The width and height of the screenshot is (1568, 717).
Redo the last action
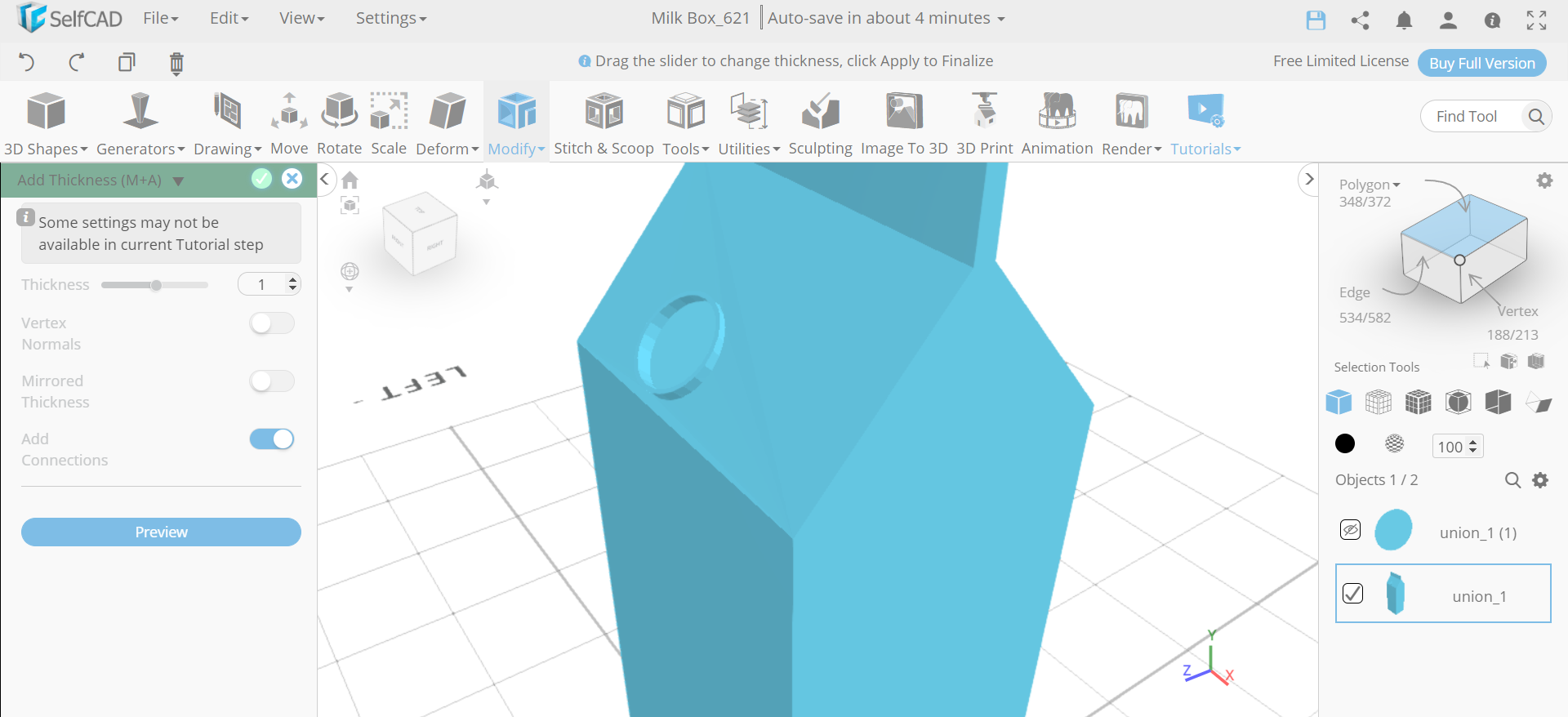[77, 62]
